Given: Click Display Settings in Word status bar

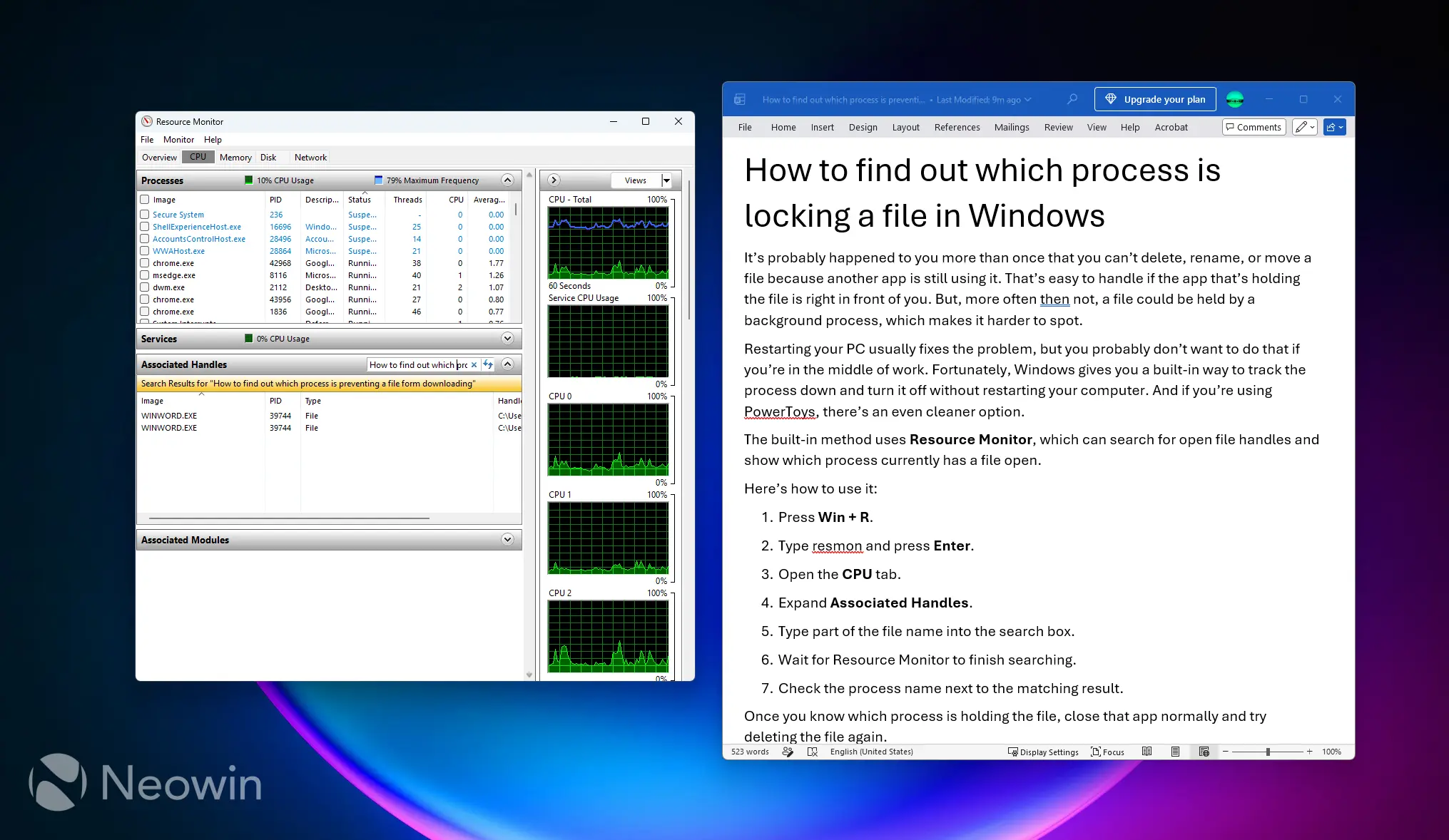Looking at the screenshot, I should [1043, 752].
